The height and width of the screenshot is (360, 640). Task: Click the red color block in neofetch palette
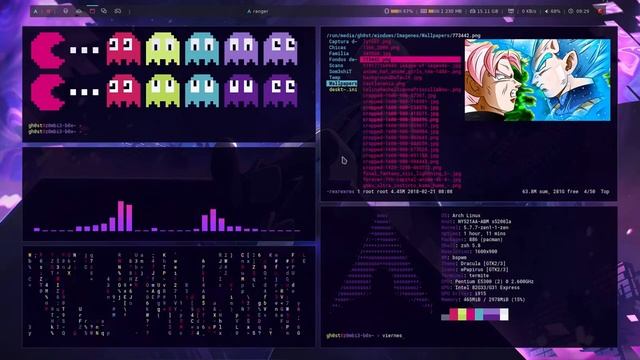click(x=453, y=314)
